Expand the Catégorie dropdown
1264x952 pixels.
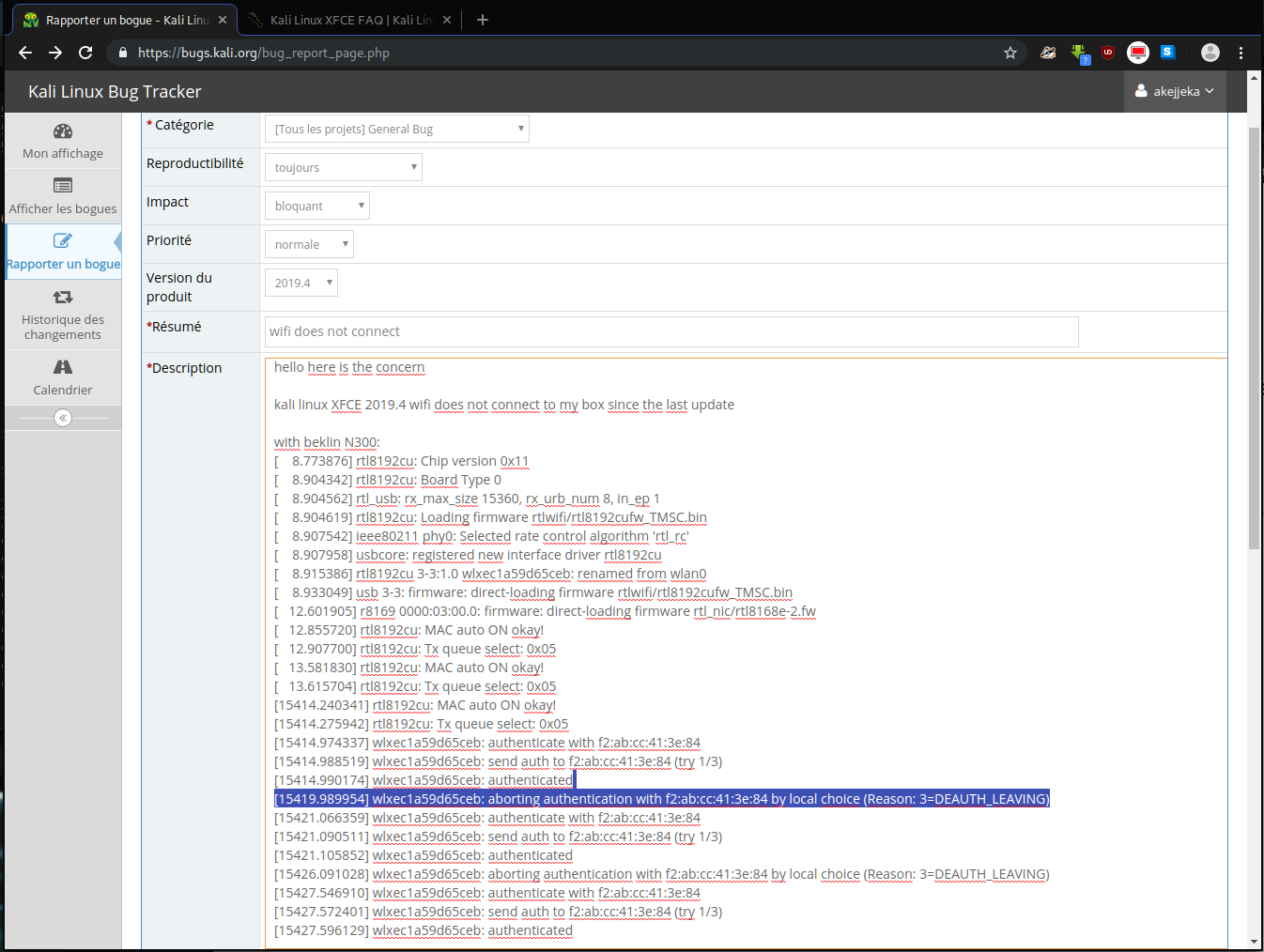coord(397,129)
